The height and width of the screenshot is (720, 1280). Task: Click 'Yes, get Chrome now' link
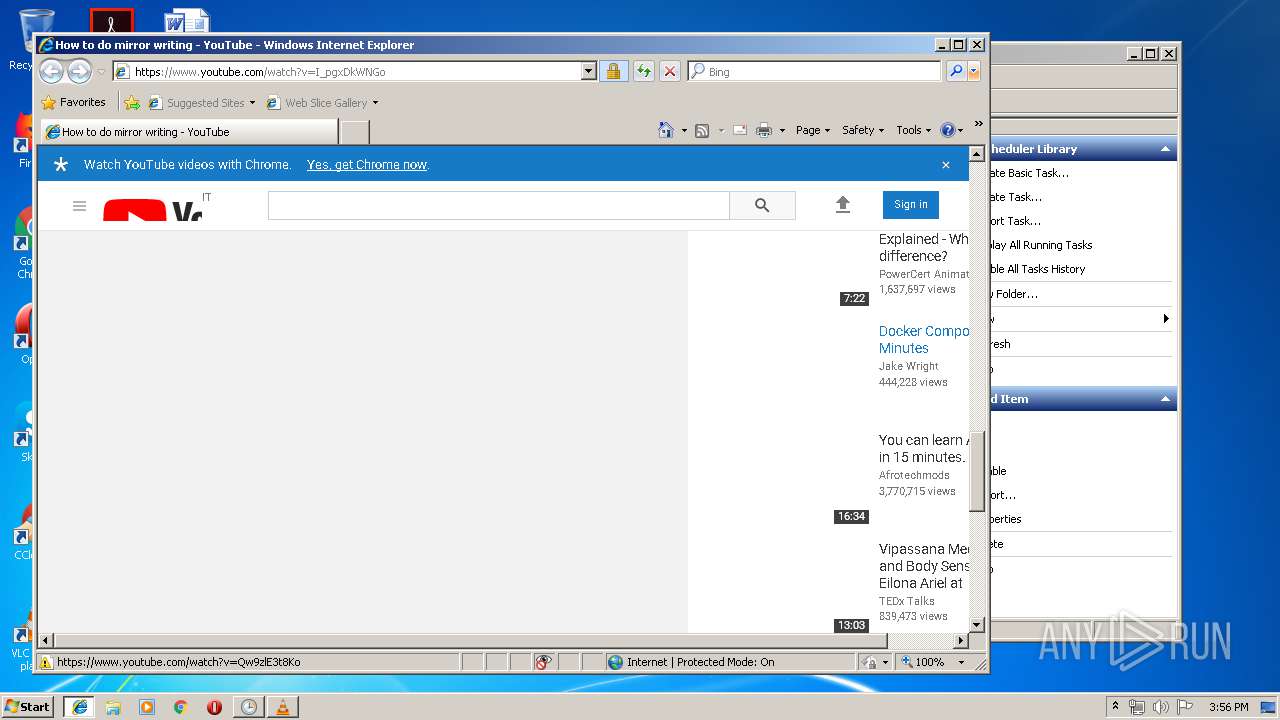[x=367, y=165]
